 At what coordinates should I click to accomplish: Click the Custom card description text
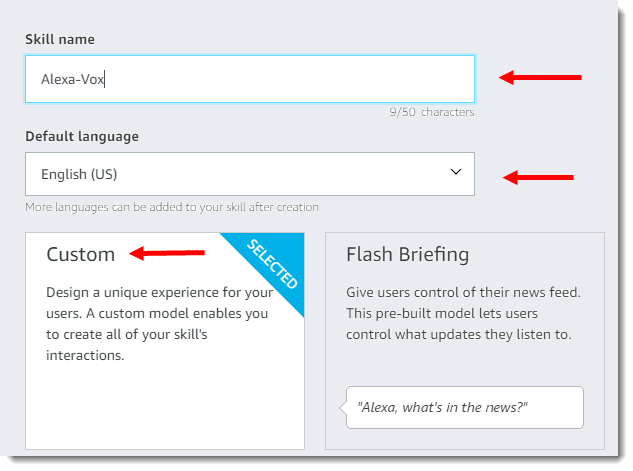(159, 324)
